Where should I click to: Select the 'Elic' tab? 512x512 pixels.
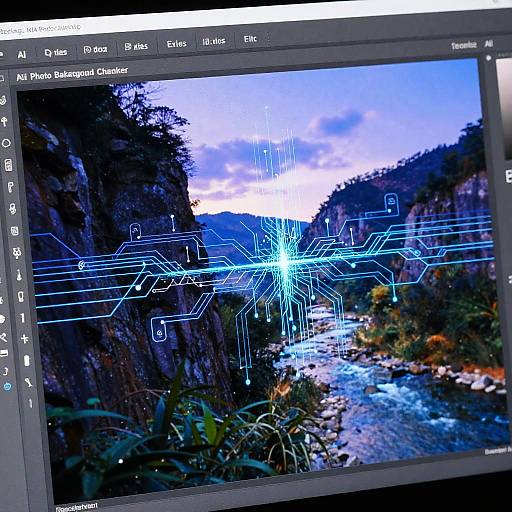pyautogui.click(x=250, y=39)
